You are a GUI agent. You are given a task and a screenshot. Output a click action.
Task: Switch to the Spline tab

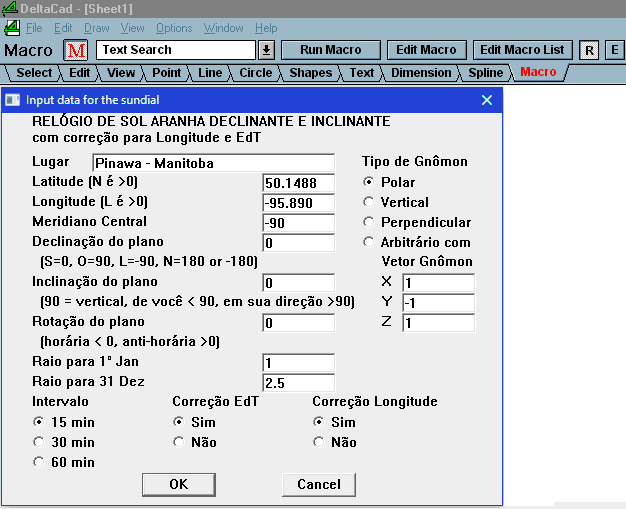point(485,72)
